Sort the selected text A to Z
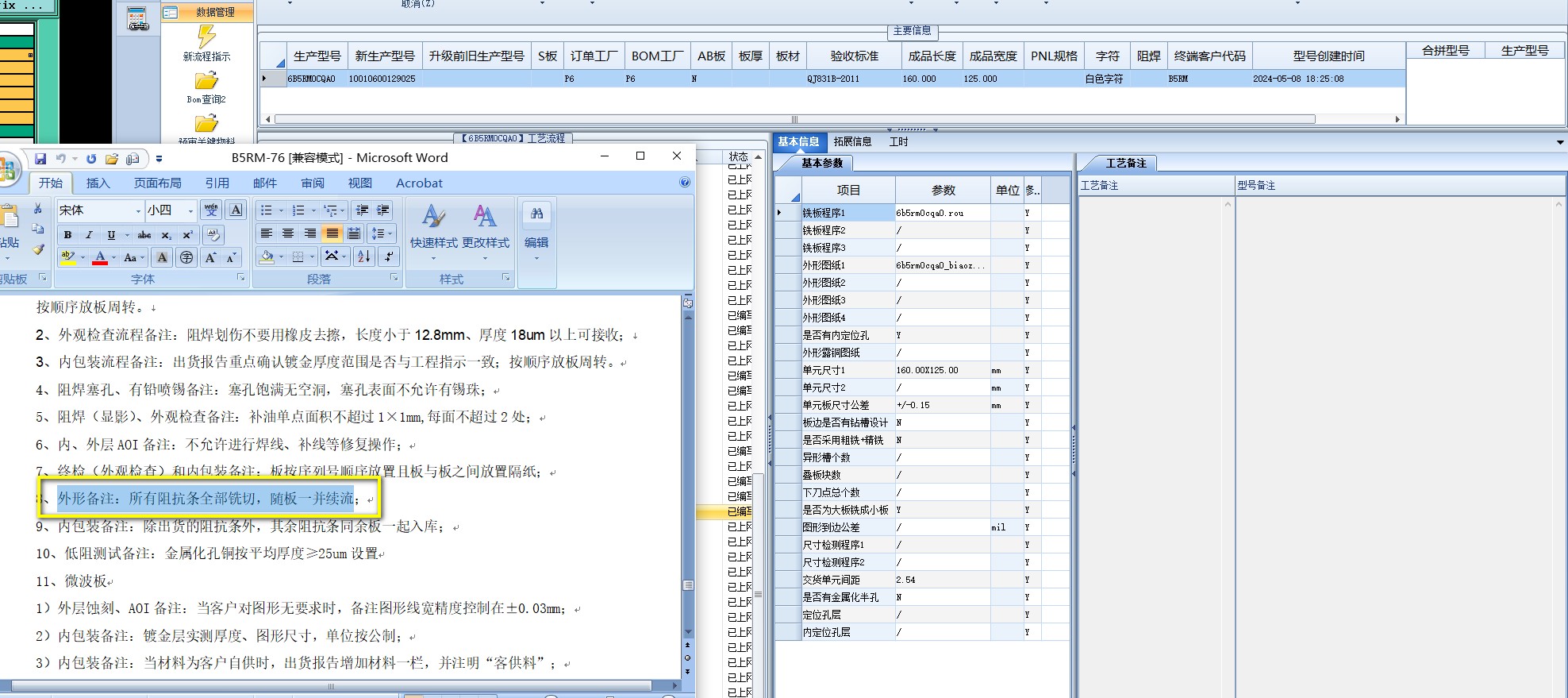Viewport: 1568px width, 698px height. point(364,256)
